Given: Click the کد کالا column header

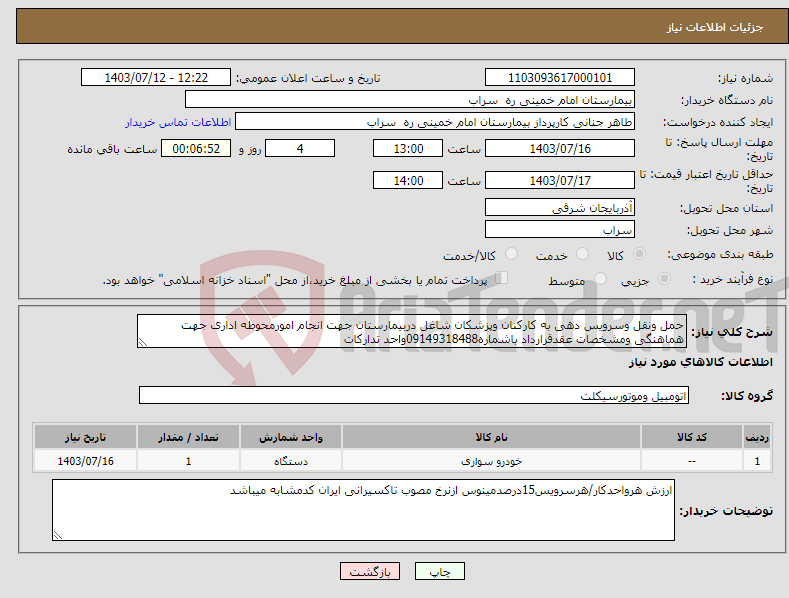Looking at the screenshot, I should pyautogui.click(x=691, y=437).
